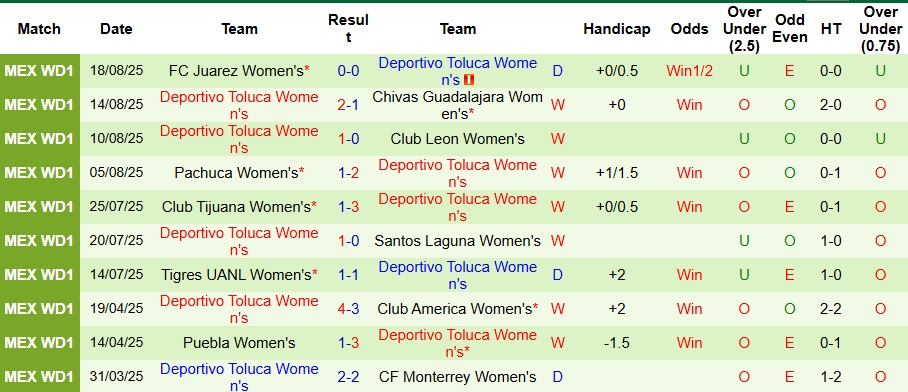This screenshot has width=908, height=392.
Task: Open Club America Women's team link
Action: point(457,309)
